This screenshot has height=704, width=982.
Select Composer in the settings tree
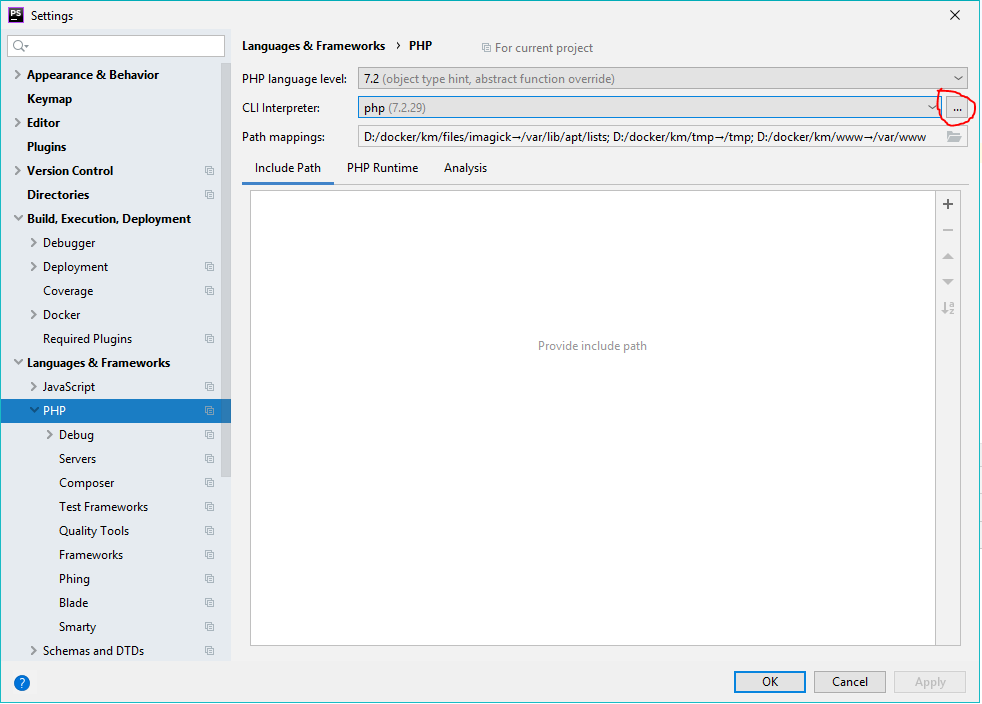pyautogui.click(x=86, y=483)
